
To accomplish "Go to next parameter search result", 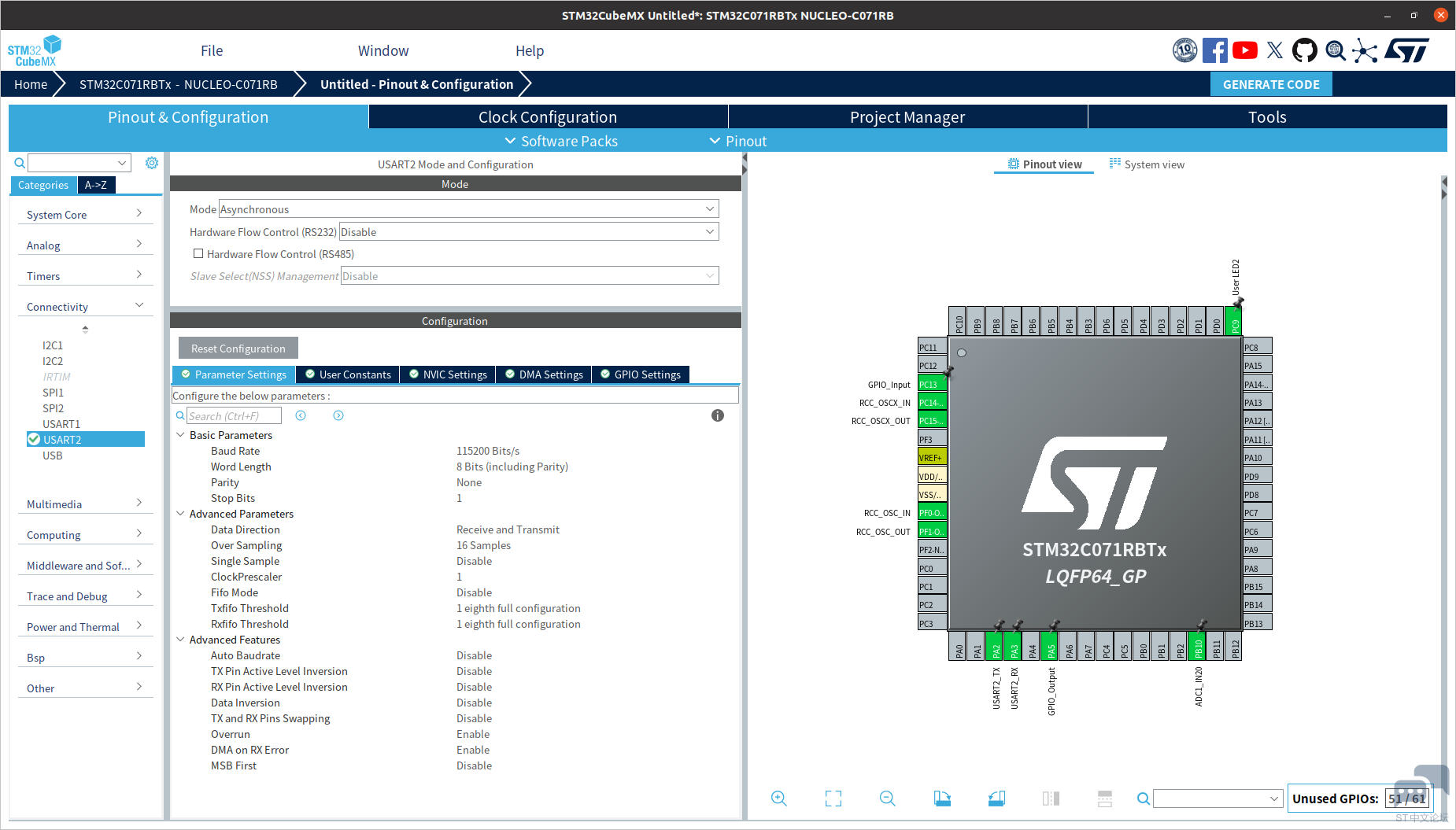I will [338, 415].
